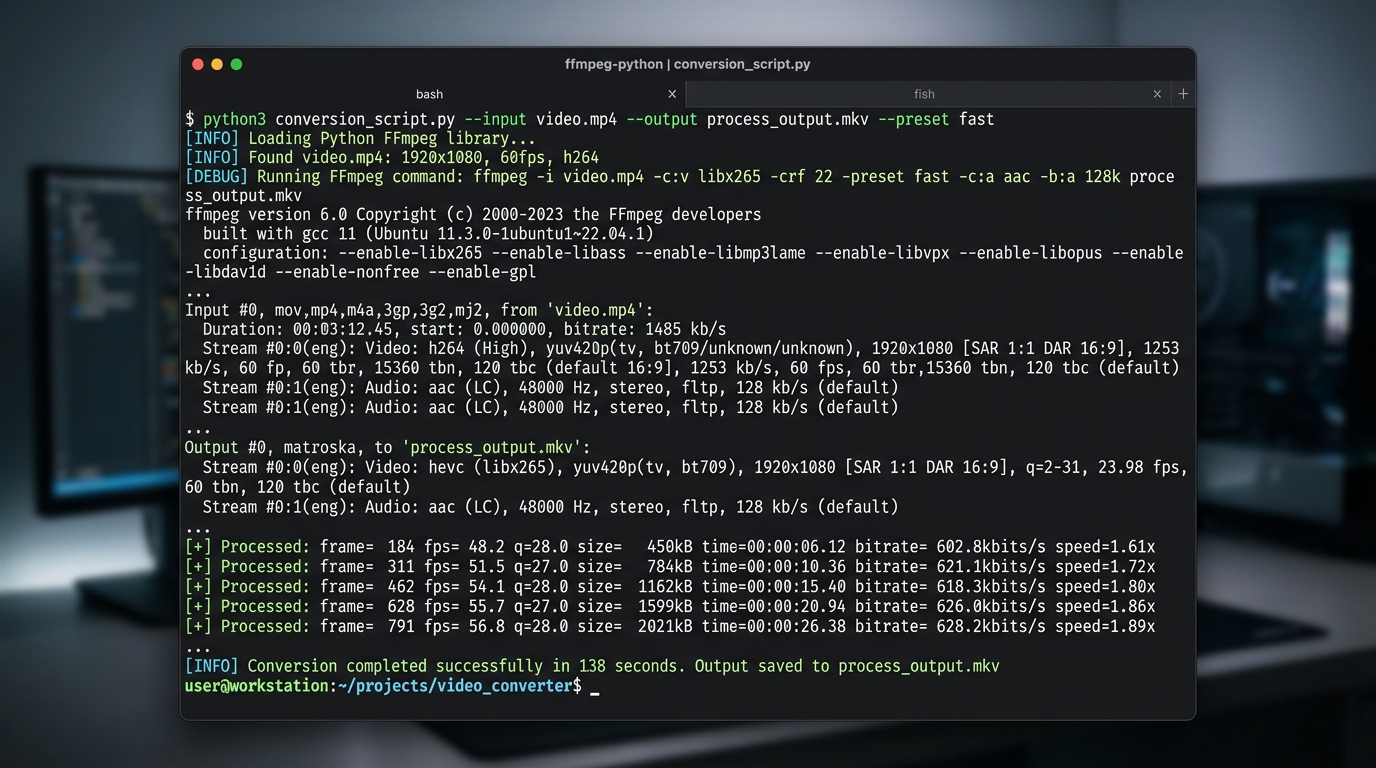Click the Processed line with frame= 184
This screenshot has width=1376, height=768.
point(670,547)
